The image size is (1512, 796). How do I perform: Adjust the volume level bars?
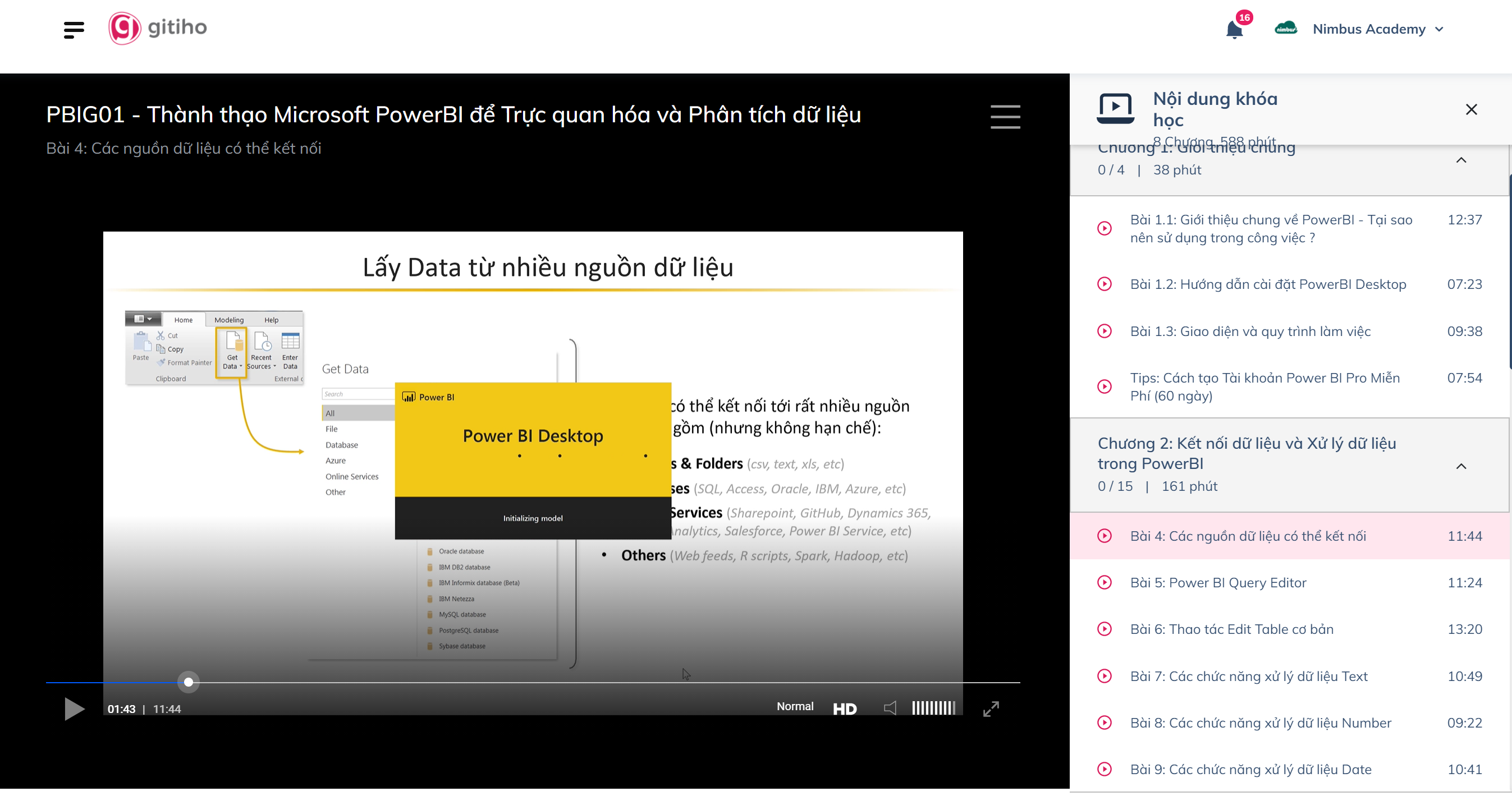pyautogui.click(x=933, y=708)
